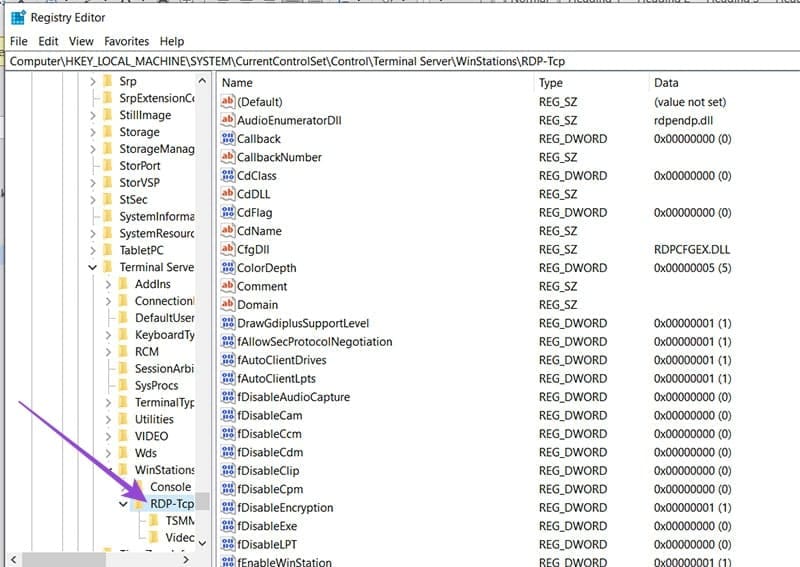The image size is (800, 567).
Task: Select the DWORD icon beside fAutoClientDrives
Action: 228,359
